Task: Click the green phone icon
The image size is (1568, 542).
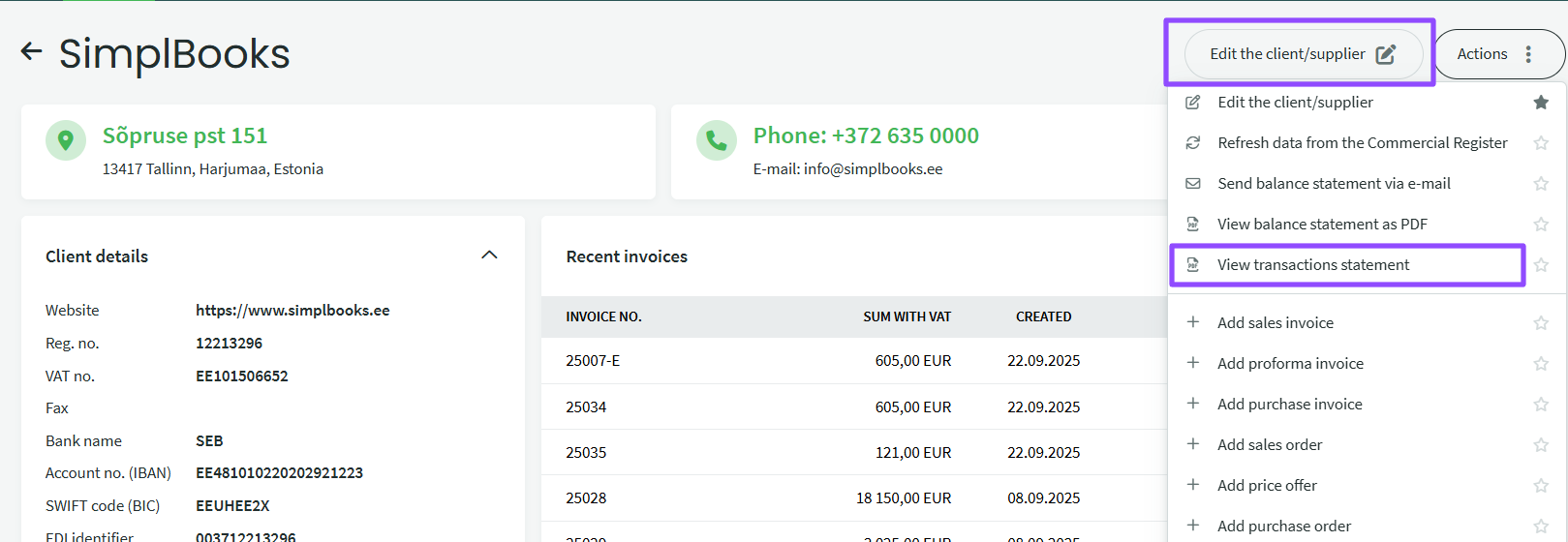Action: pos(717,140)
